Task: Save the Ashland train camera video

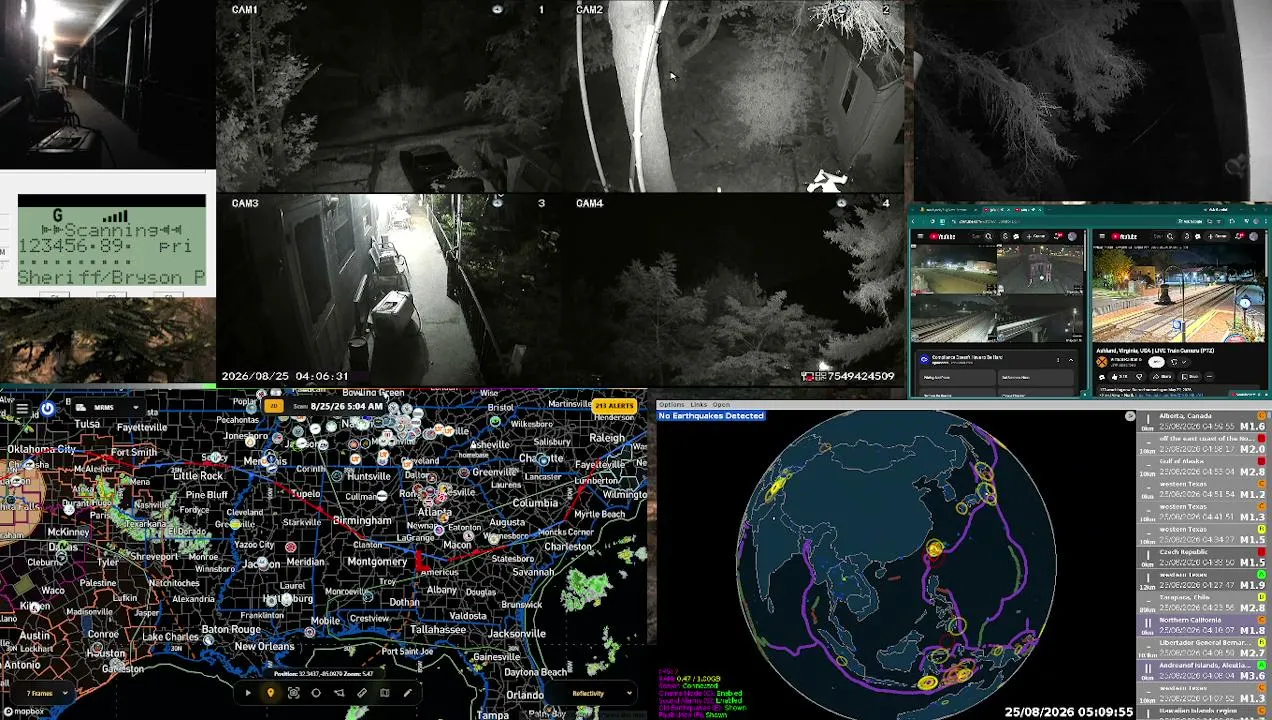Action: pos(1190,377)
